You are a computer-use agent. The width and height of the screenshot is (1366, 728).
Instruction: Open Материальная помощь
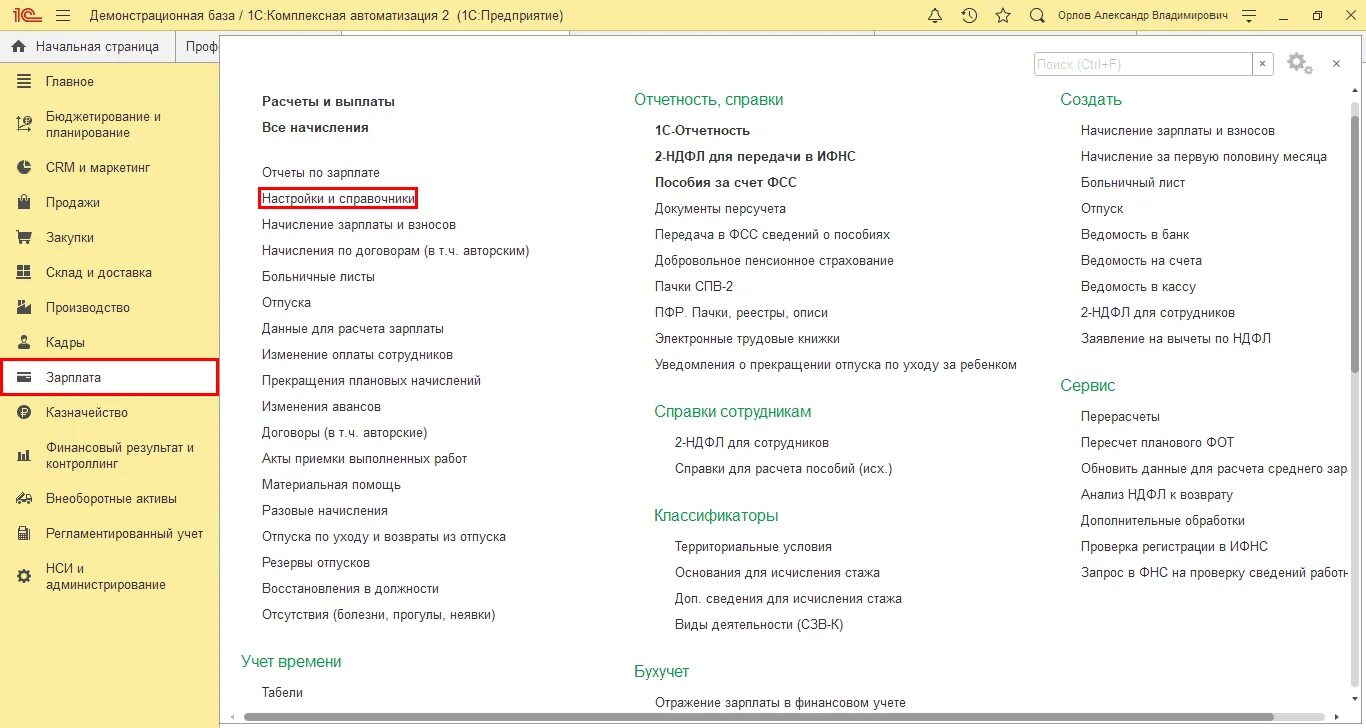click(x=331, y=485)
